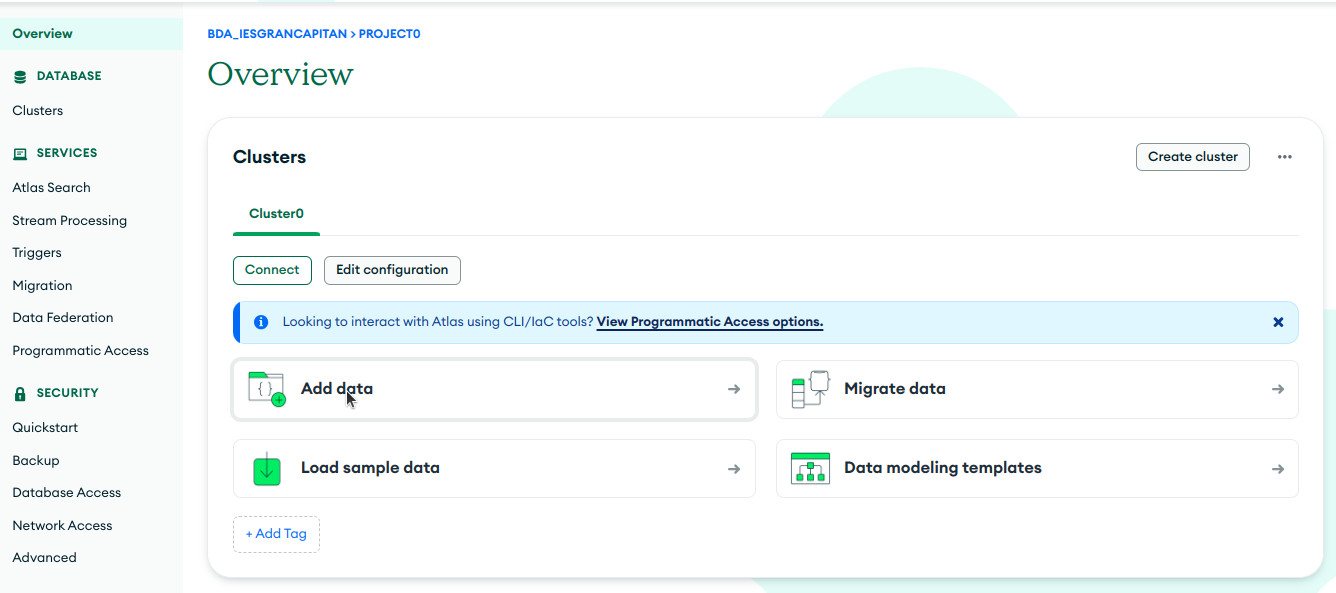The image size is (1336, 593).
Task: Click the arrow on Load sample data card
Action: point(734,468)
